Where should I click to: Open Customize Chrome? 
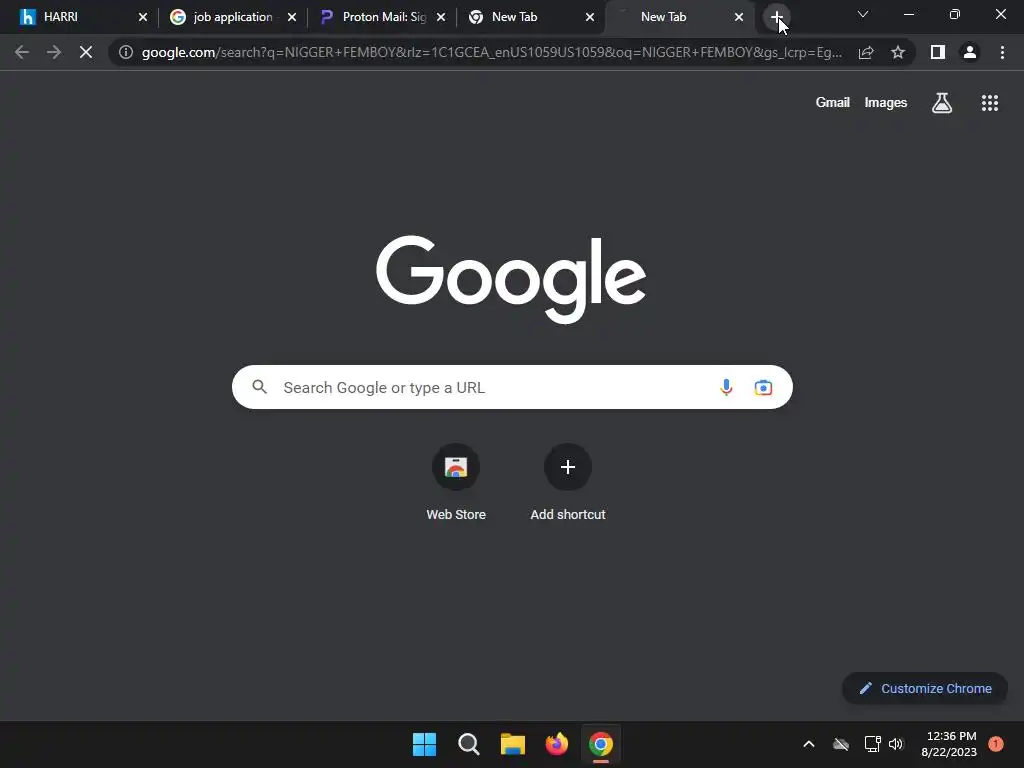(925, 688)
